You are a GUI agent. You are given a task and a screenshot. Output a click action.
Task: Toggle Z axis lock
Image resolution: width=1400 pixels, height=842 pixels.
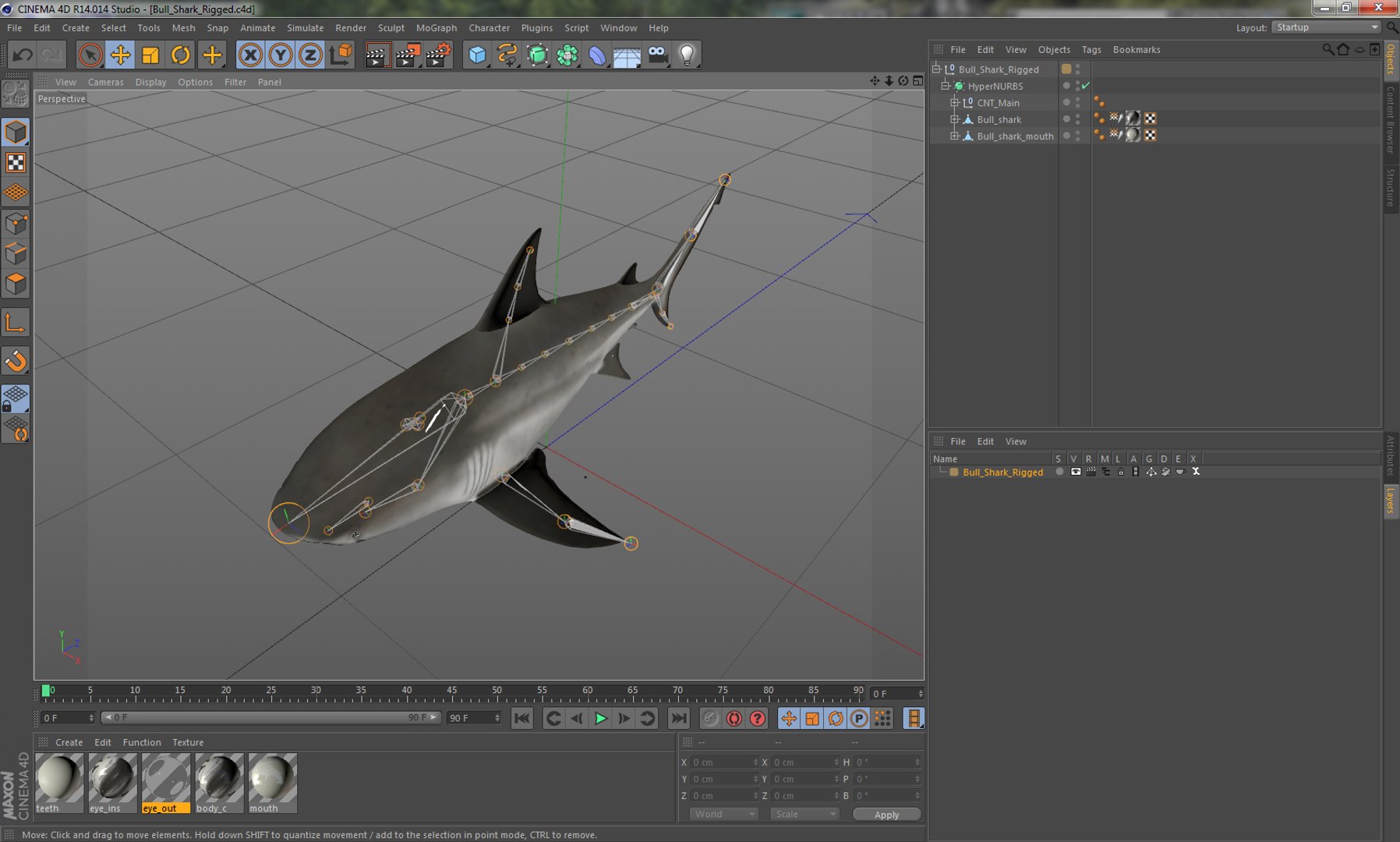pyautogui.click(x=310, y=55)
